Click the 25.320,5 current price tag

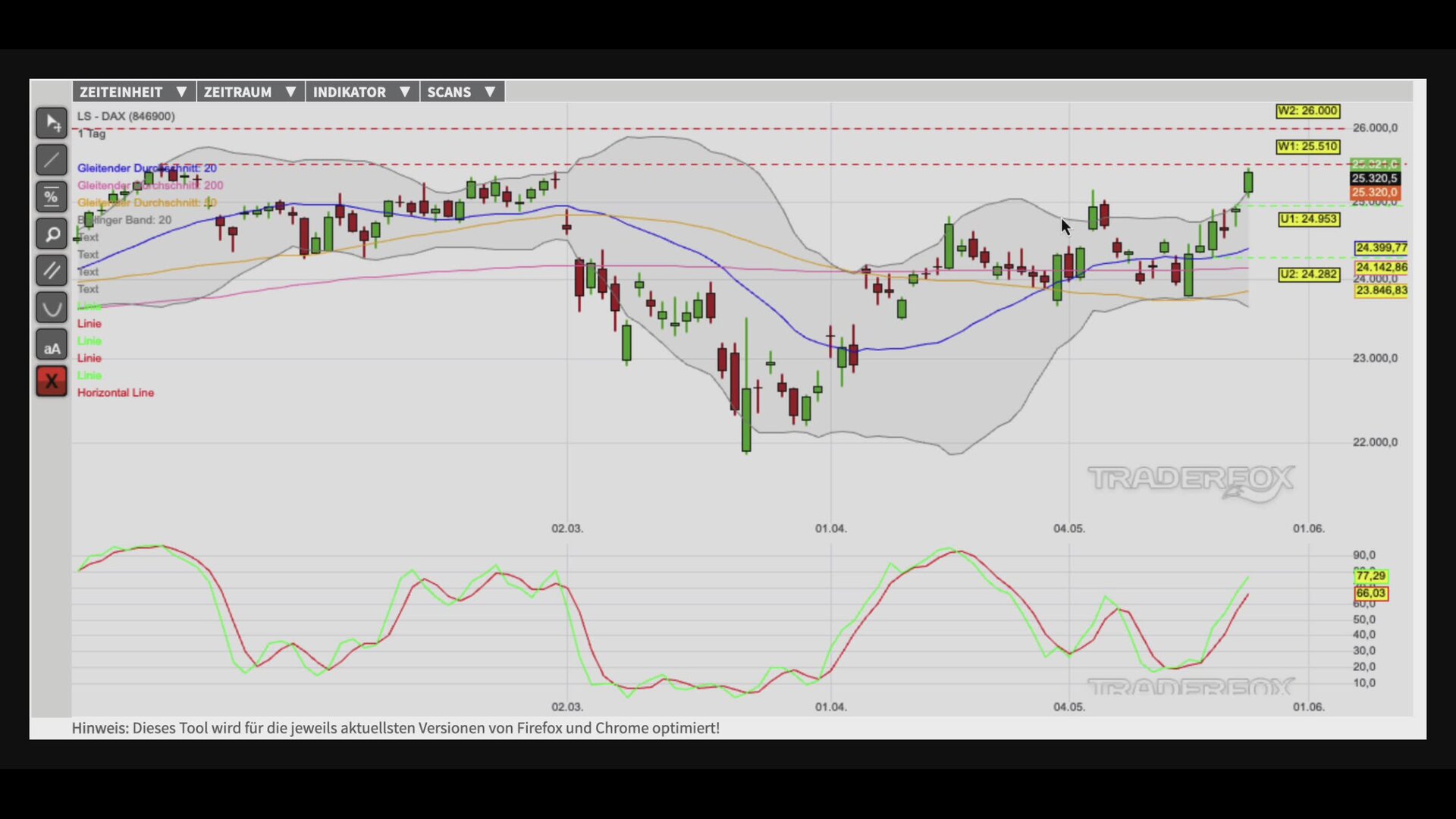tap(1375, 178)
